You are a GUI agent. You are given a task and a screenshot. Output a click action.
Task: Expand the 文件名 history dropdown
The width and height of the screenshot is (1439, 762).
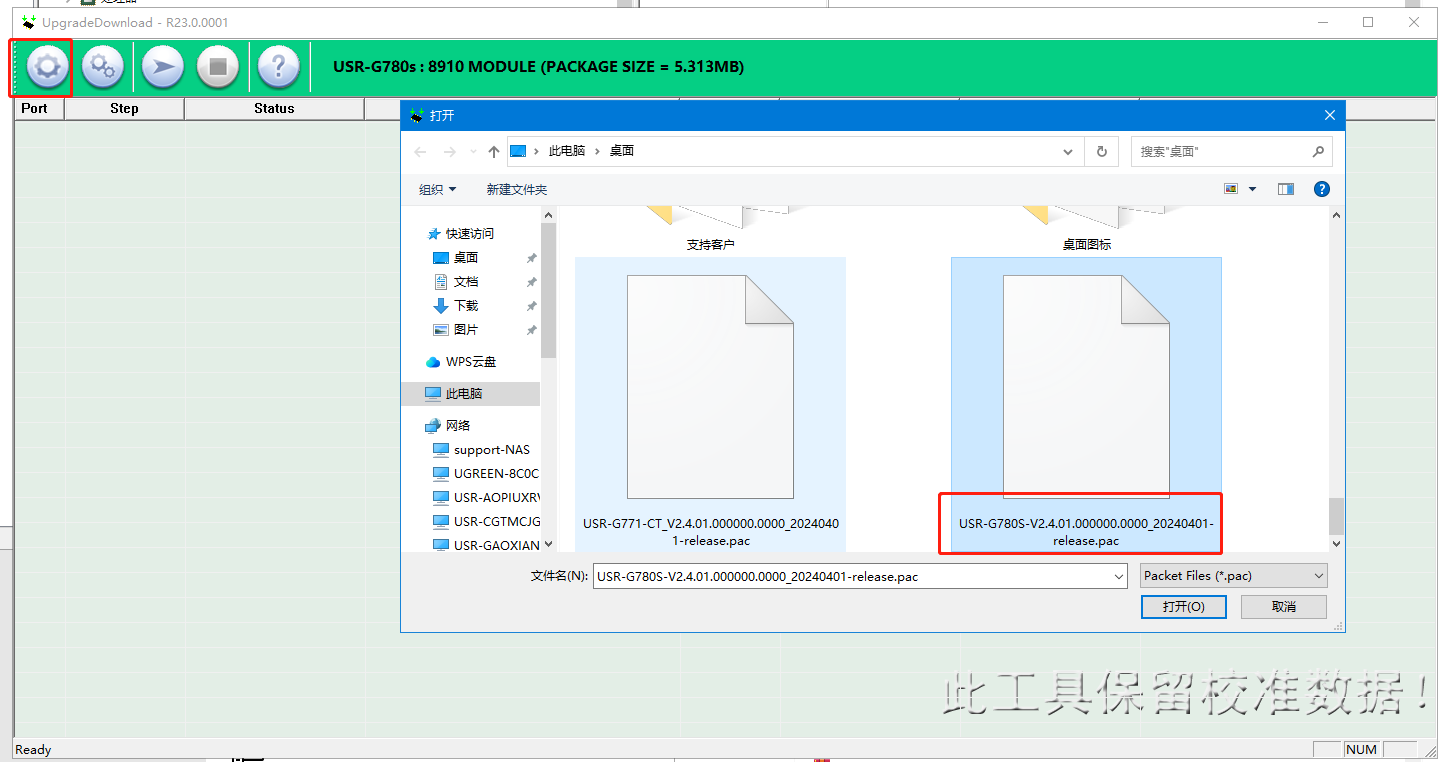click(x=1119, y=576)
